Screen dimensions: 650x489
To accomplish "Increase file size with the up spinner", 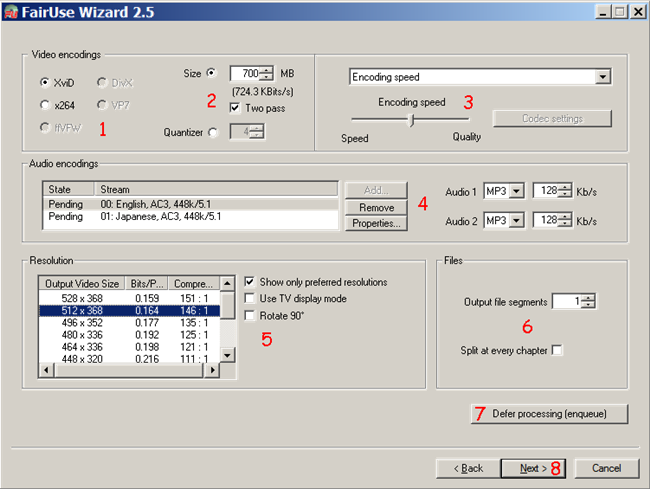I will point(267,70).
